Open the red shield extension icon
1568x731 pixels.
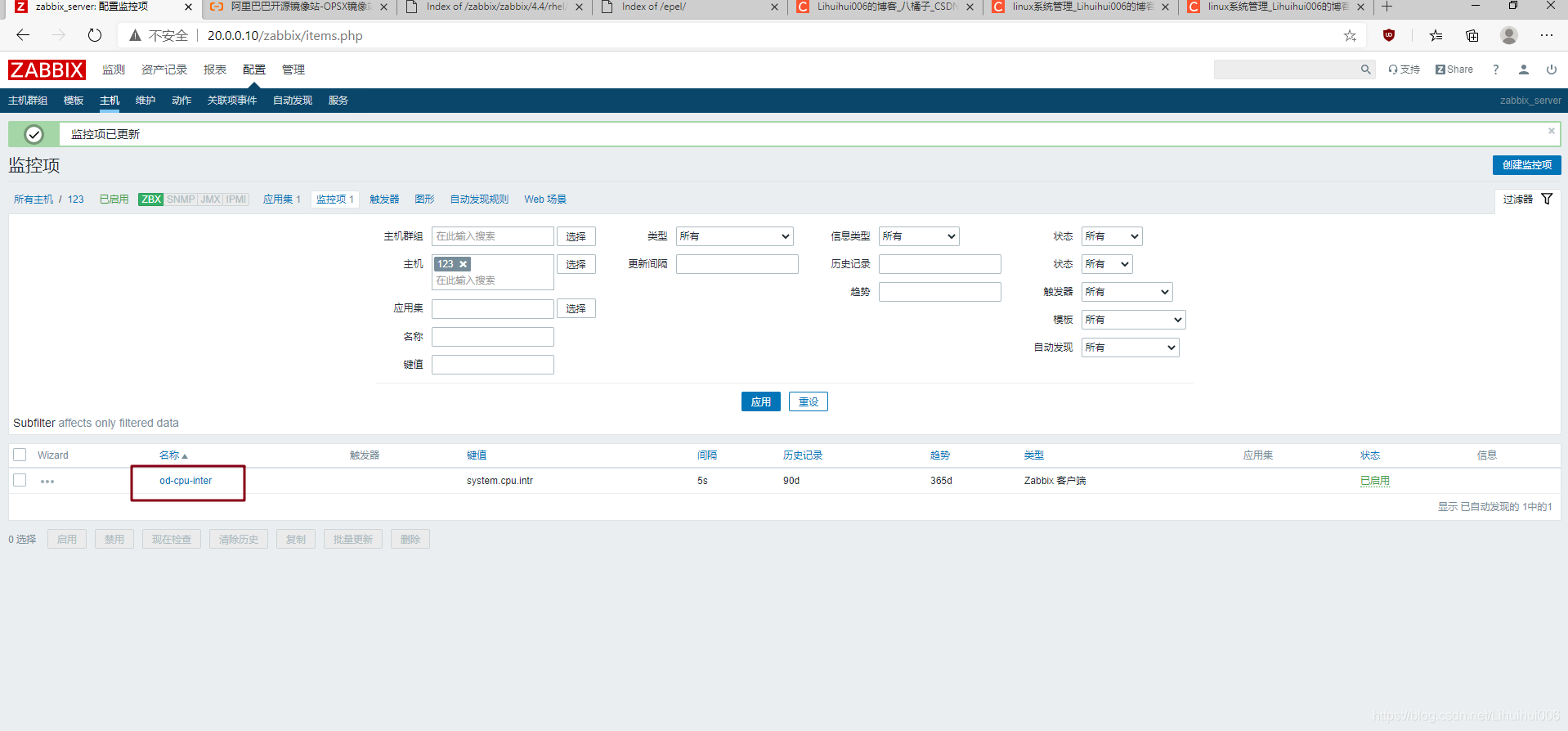1389,35
